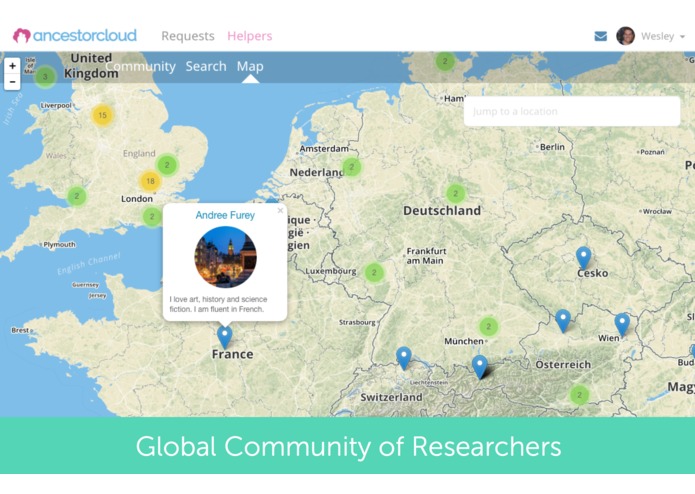The width and height of the screenshot is (695, 494).
Task: Open the green cluster 2 near Amsterdam
Action: (352, 167)
